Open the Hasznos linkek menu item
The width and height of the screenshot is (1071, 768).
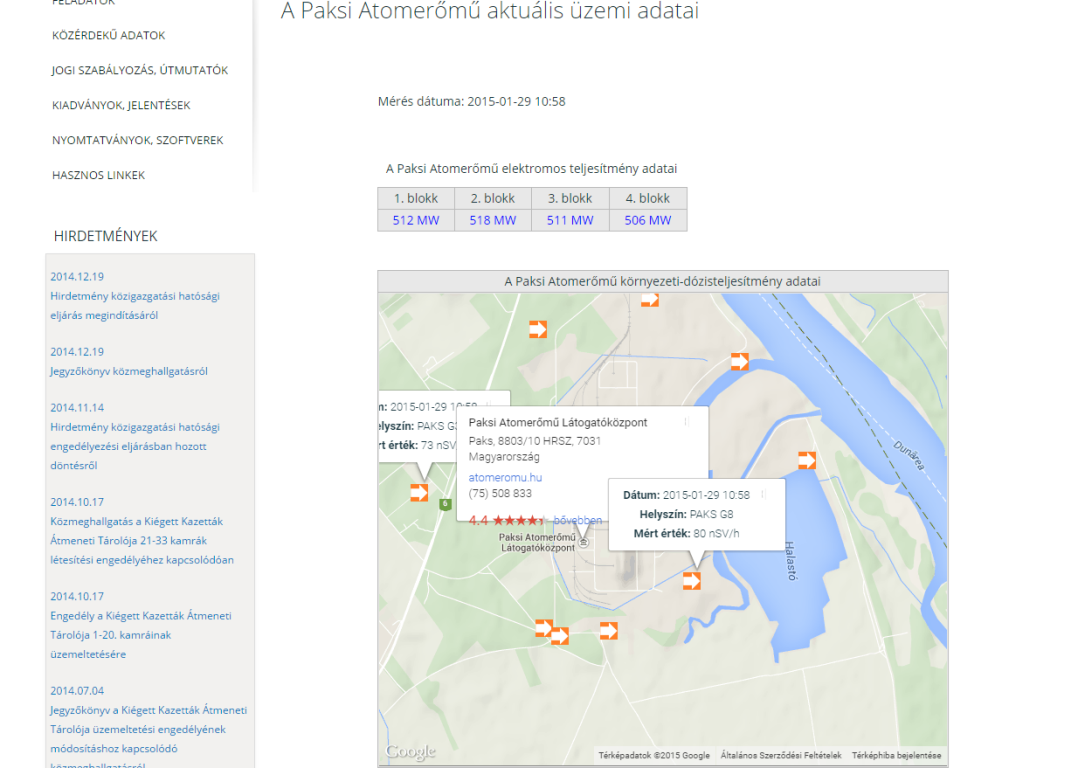click(x=98, y=176)
